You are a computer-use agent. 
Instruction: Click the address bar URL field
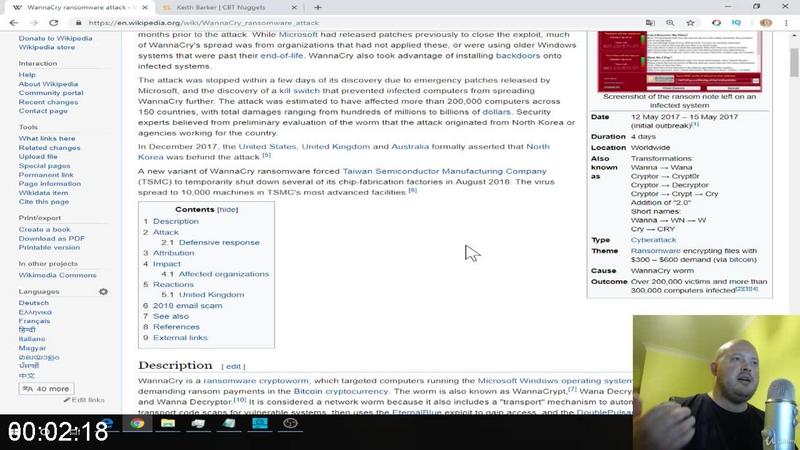click(x=357, y=23)
